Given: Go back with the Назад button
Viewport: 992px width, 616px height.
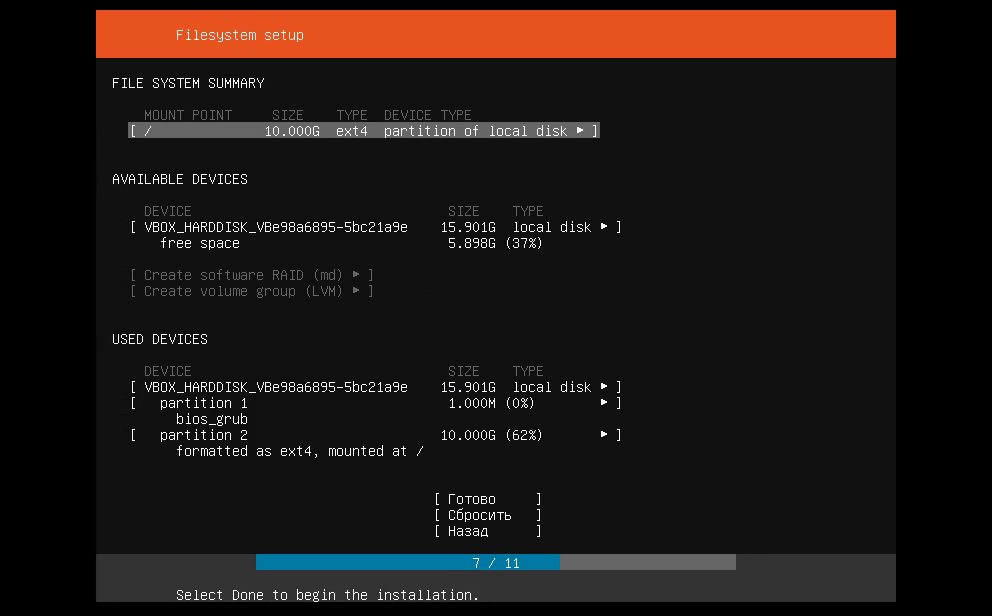Looking at the screenshot, I should [487, 531].
